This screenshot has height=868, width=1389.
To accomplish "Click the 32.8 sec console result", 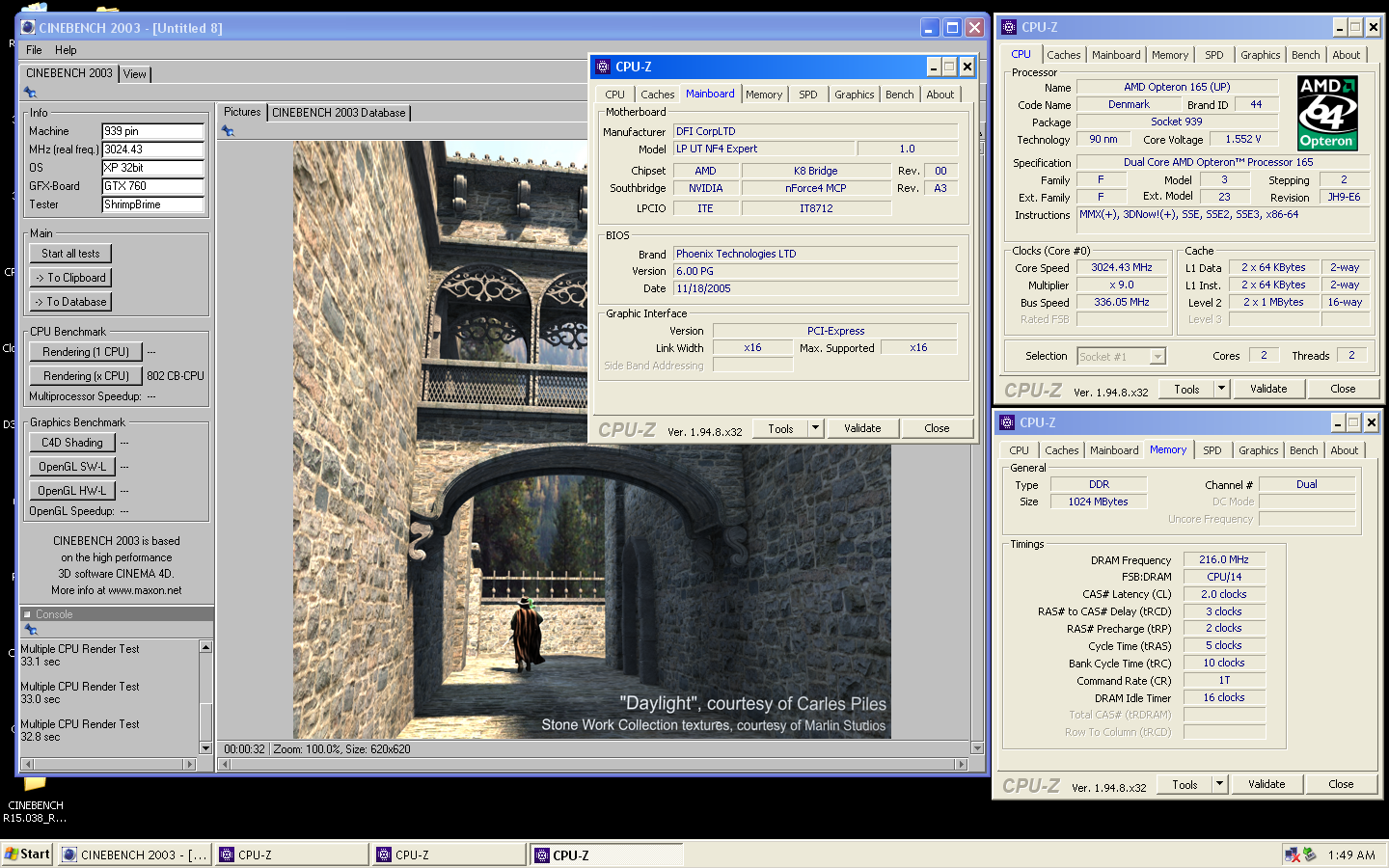I will tap(41, 737).
